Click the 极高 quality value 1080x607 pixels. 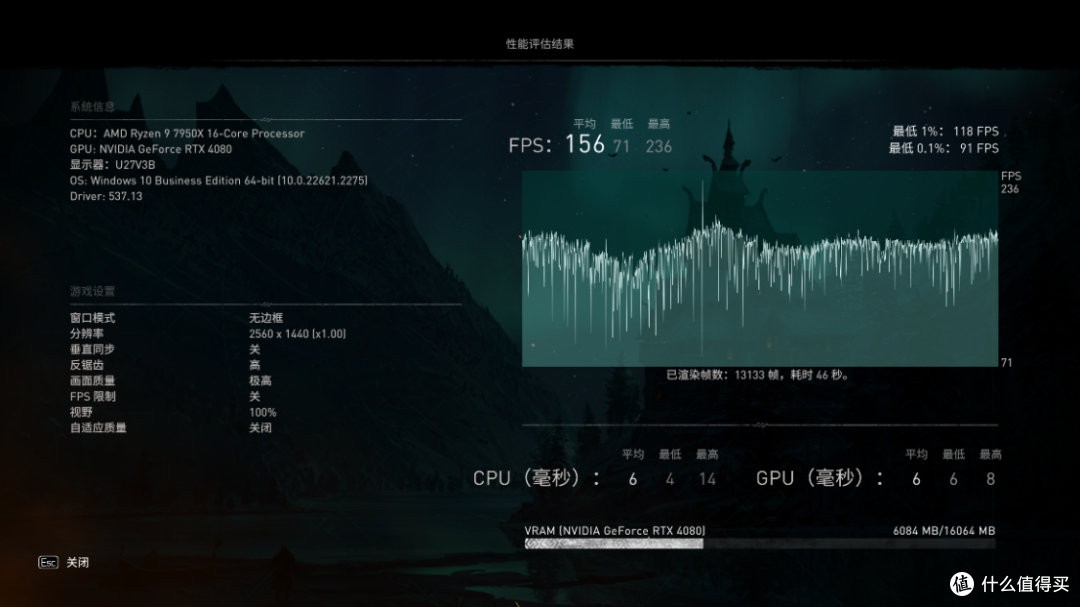pos(260,381)
